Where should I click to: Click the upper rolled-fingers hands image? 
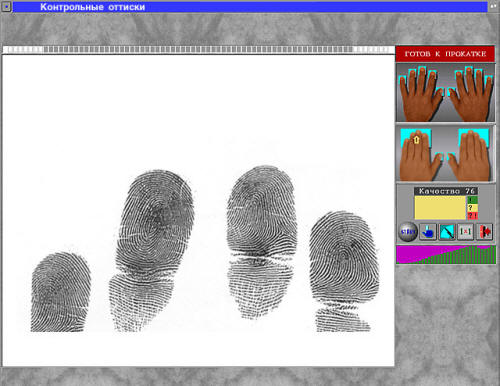click(445, 92)
